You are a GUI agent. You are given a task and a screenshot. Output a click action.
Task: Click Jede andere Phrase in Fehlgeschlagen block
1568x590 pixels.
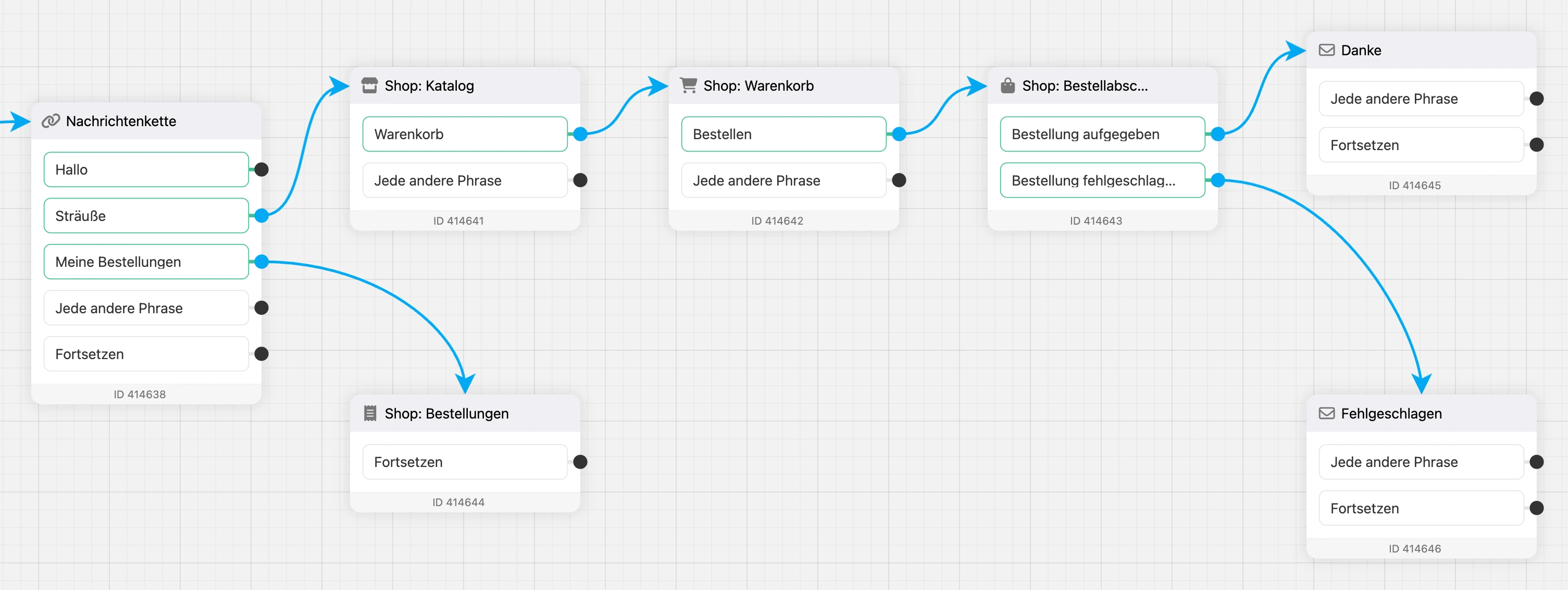(1421, 462)
